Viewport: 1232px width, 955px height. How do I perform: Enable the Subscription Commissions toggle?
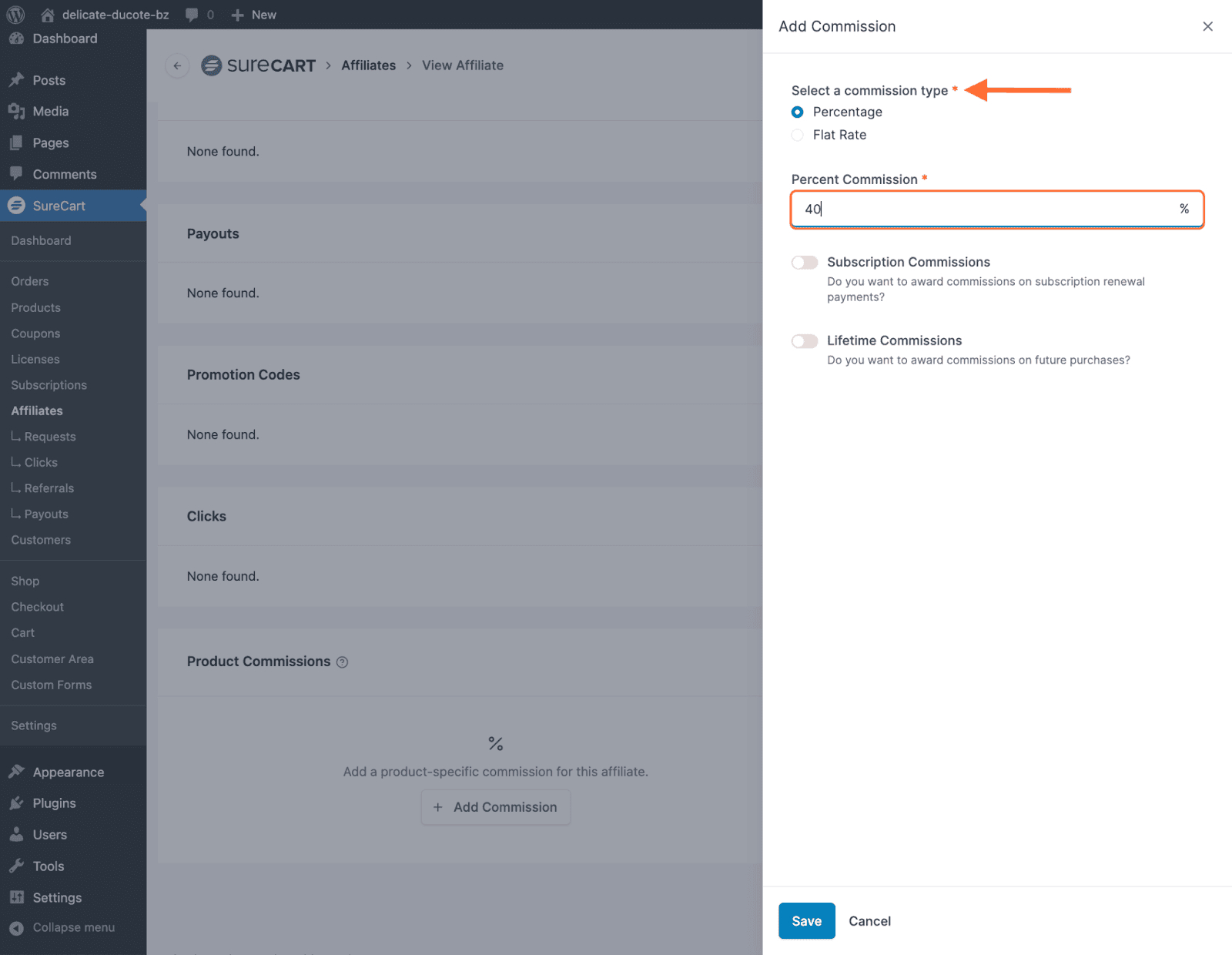click(x=805, y=263)
